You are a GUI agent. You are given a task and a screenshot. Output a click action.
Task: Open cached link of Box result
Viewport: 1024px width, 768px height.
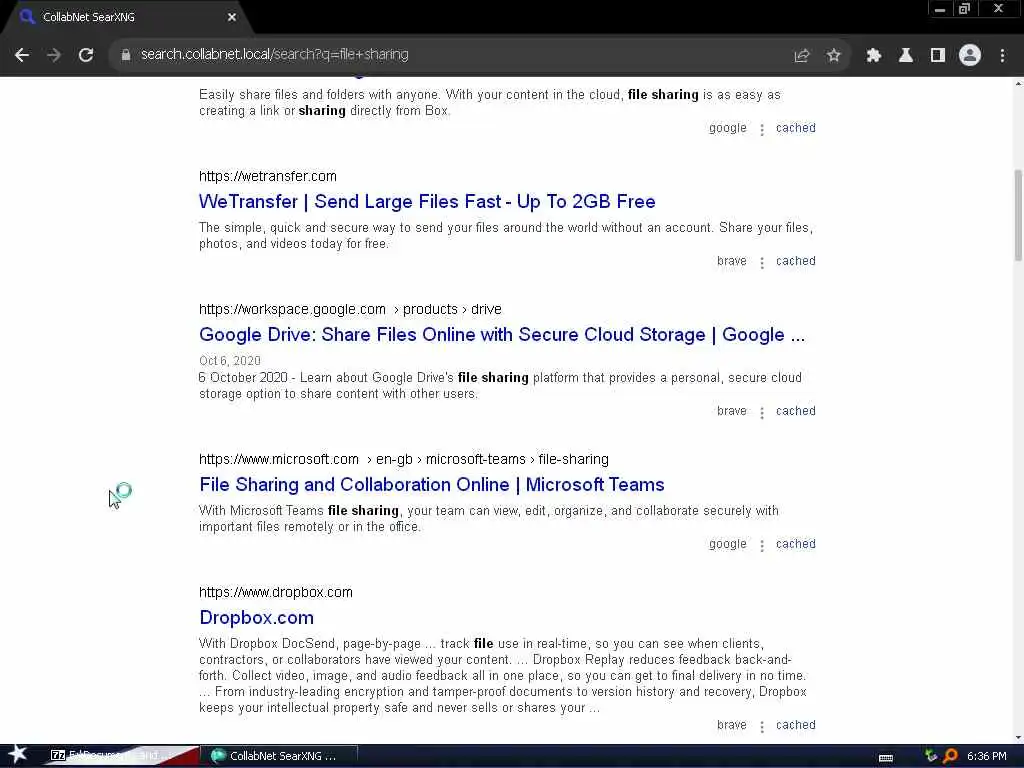795,128
